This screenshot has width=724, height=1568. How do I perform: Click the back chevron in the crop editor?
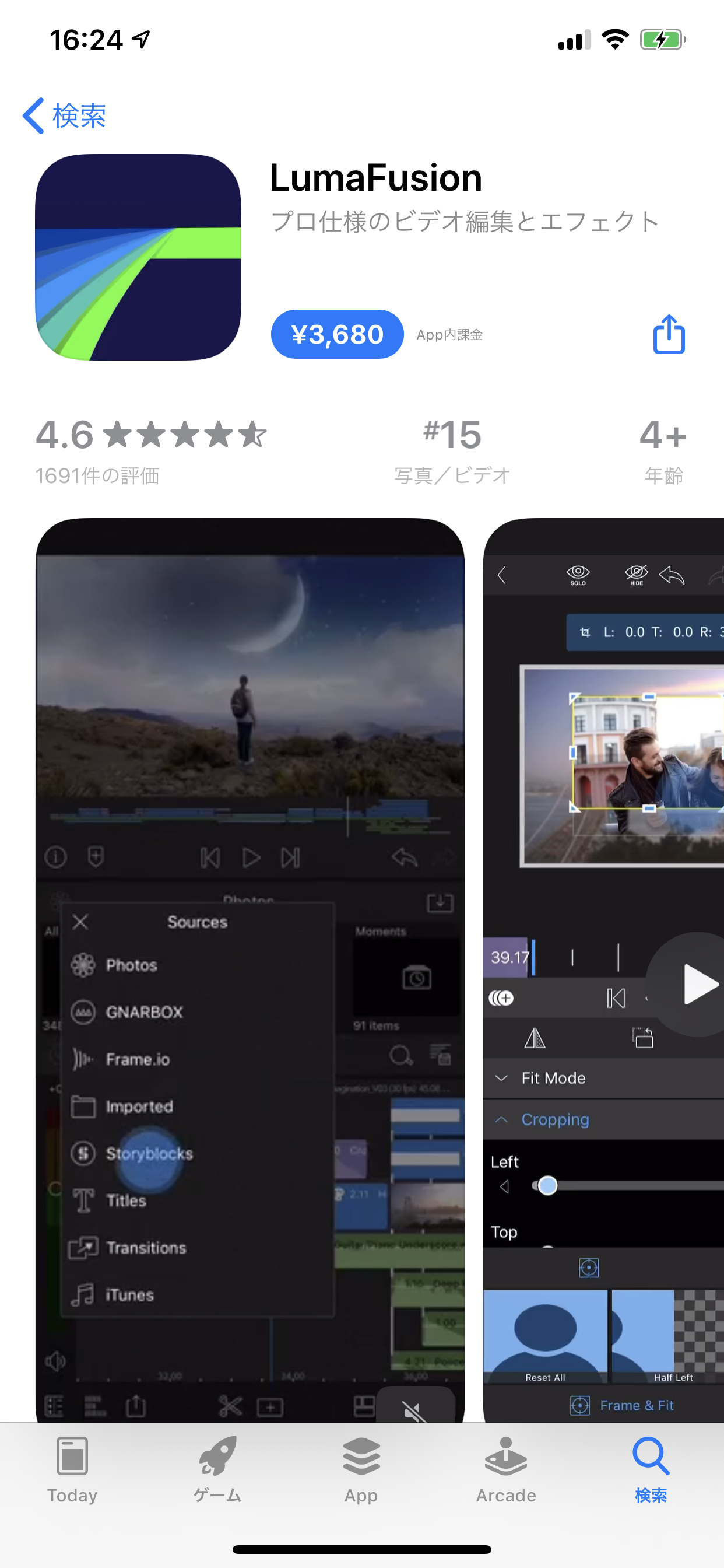click(x=501, y=575)
